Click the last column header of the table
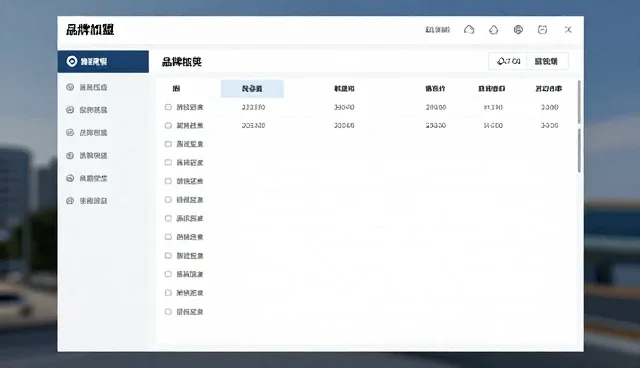Screen dimensions: 640x368 coord(549,89)
